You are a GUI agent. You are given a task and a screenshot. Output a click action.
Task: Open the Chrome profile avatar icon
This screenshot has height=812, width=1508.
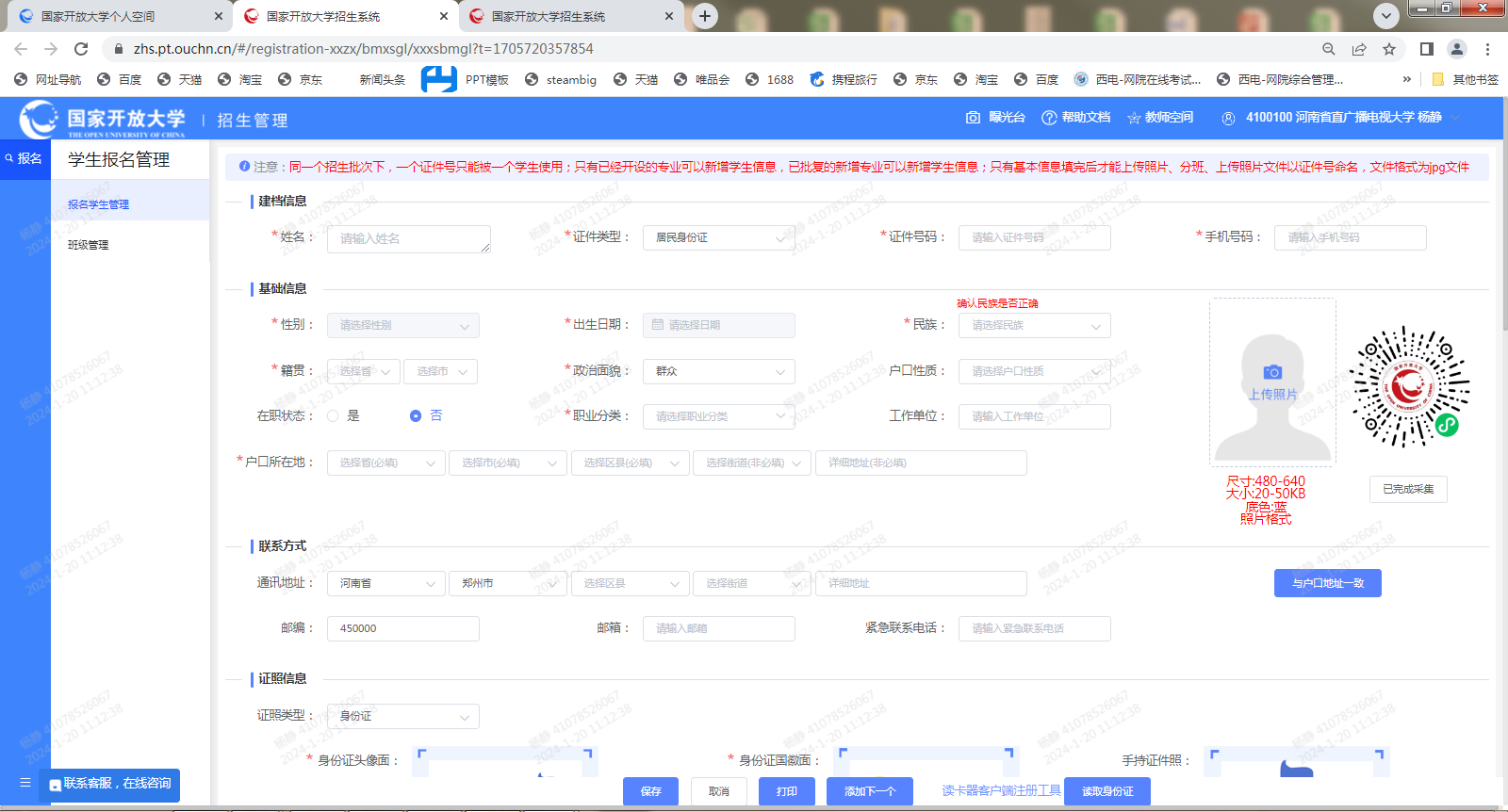[x=1456, y=49]
